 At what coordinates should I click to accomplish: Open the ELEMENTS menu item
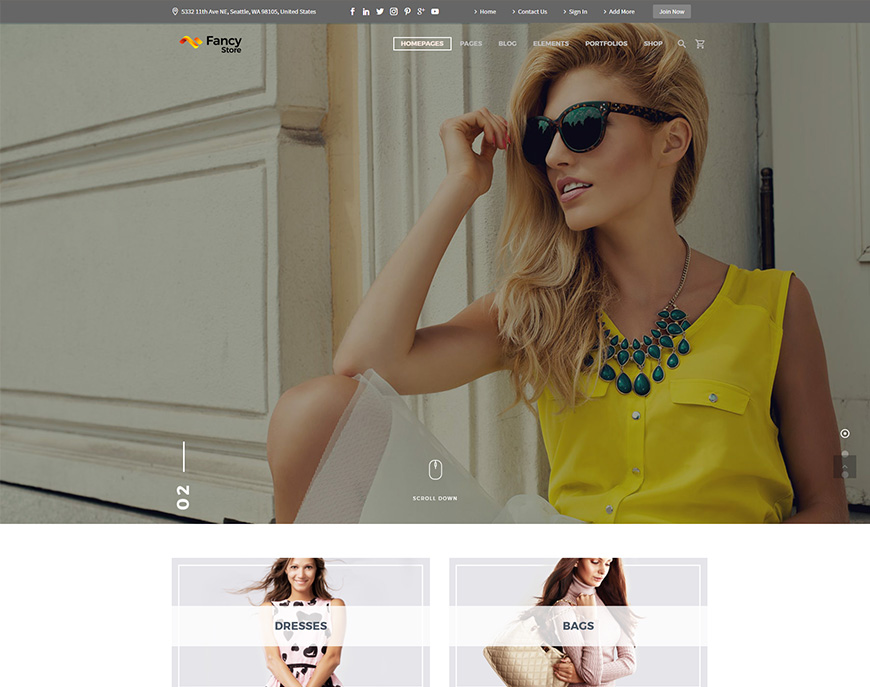[550, 44]
